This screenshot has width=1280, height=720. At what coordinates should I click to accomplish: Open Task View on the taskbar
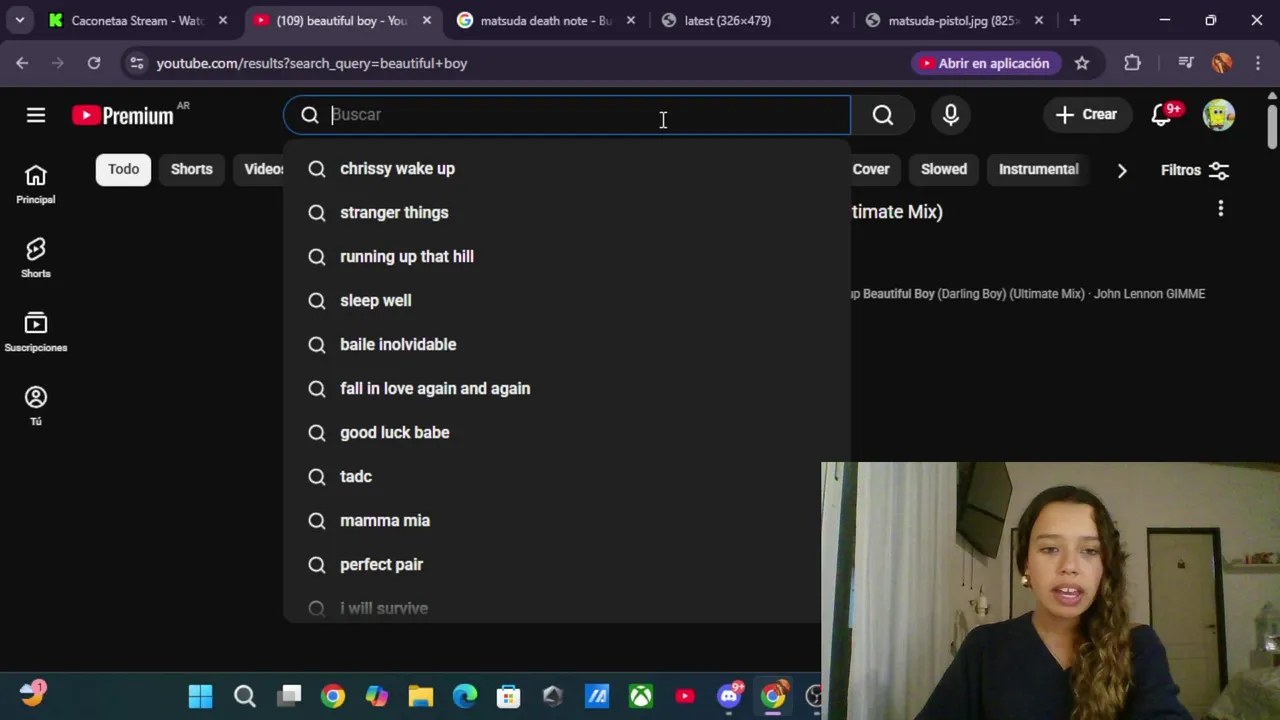pyautogui.click(x=290, y=696)
